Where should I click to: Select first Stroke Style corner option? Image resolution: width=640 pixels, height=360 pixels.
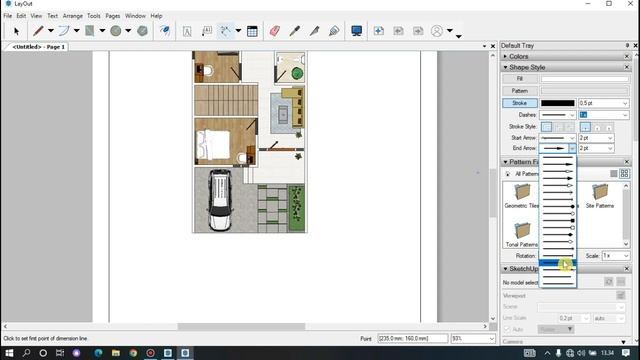[546, 127]
